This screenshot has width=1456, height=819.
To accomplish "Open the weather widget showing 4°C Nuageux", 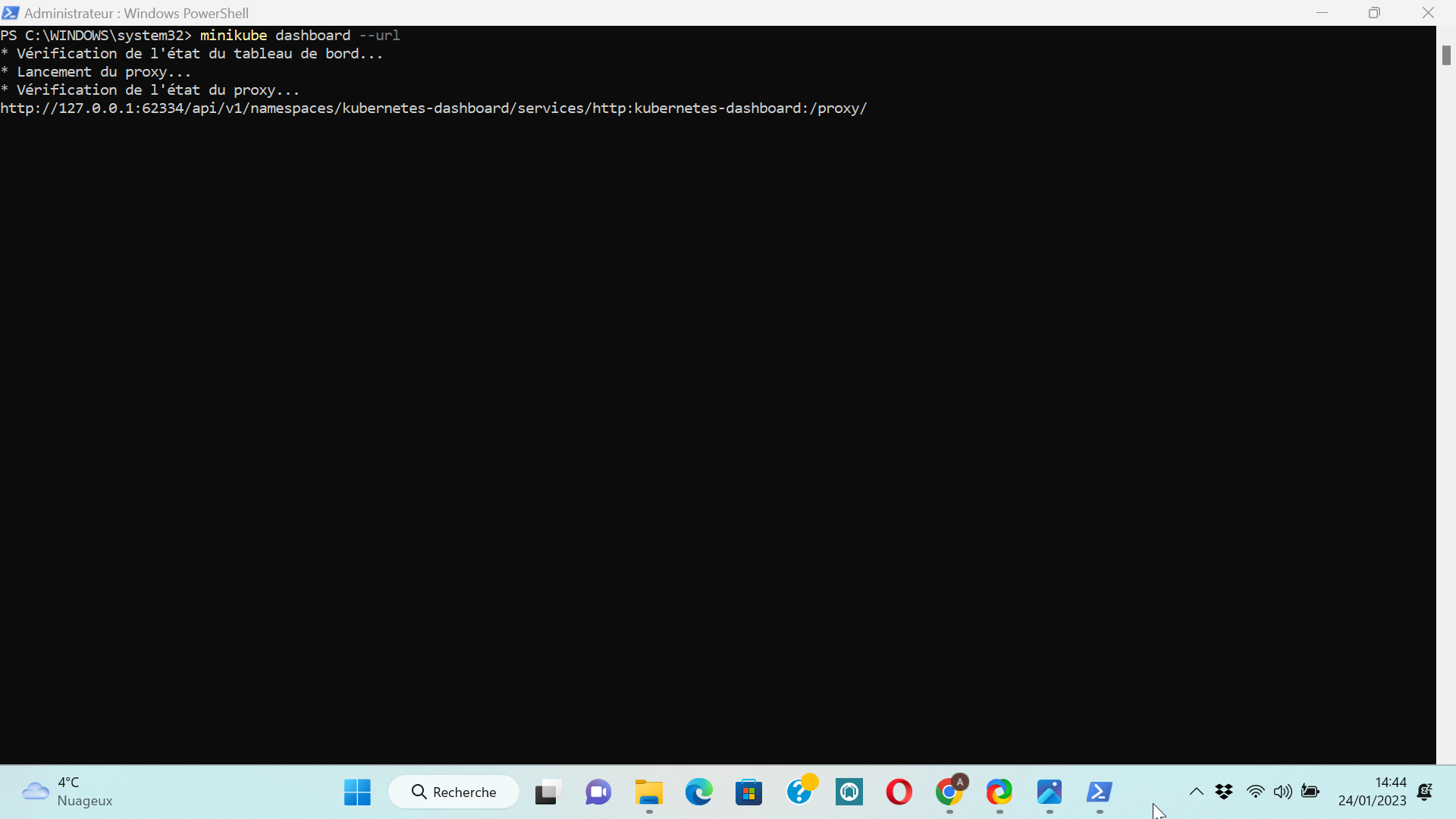I will pyautogui.click(x=67, y=792).
